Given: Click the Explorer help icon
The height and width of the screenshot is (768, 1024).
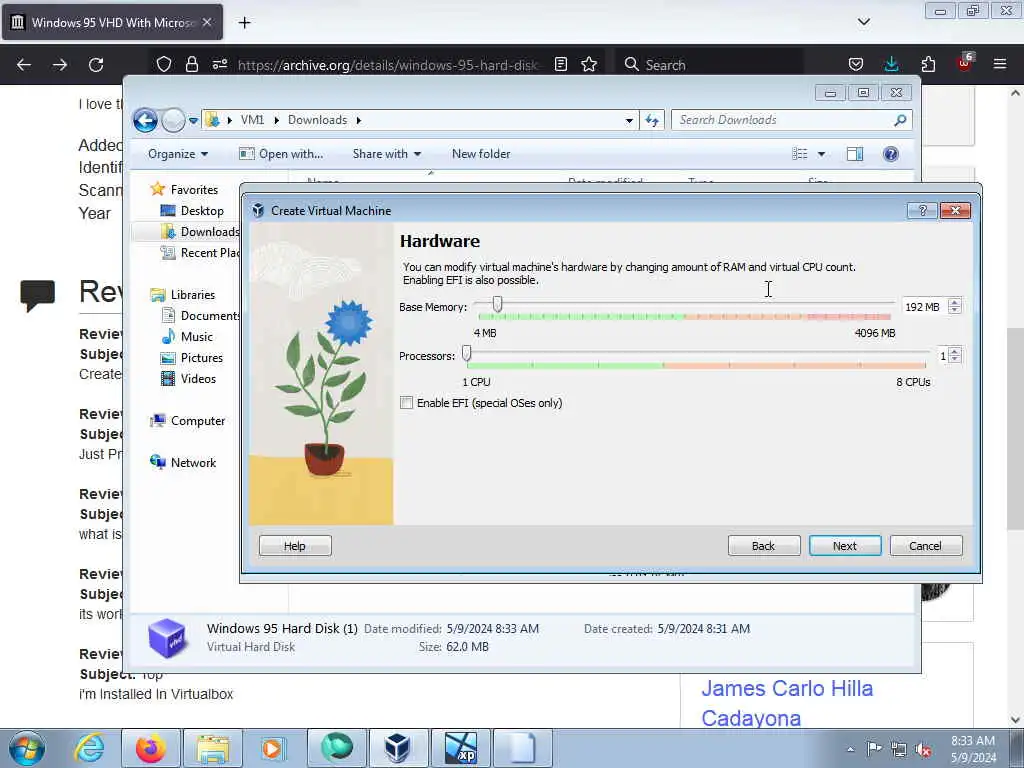Looking at the screenshot, I should point(890,154).
